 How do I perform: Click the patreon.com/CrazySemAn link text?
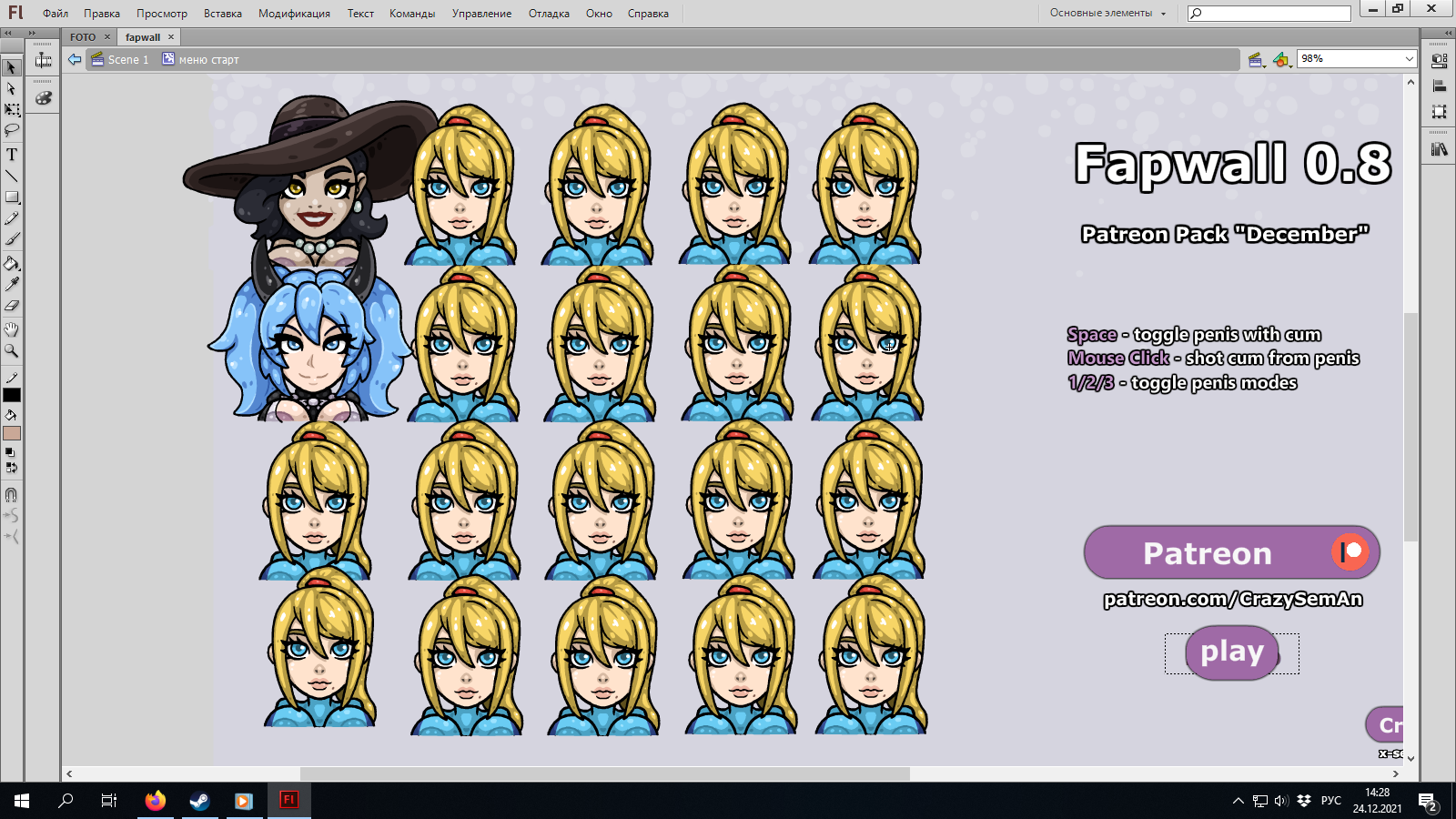tap(1233, 599)
